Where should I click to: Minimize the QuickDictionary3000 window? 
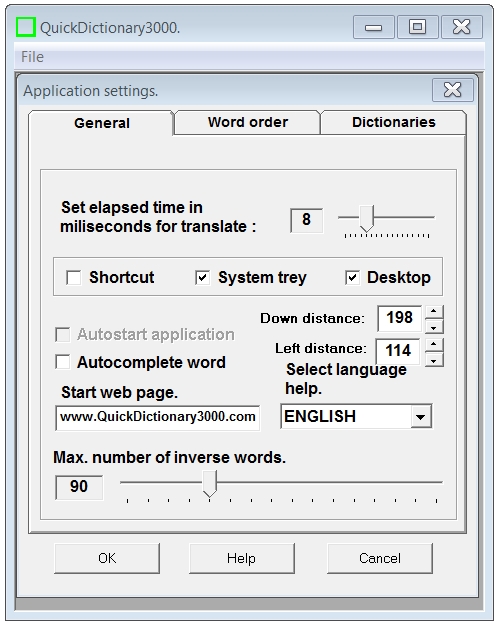pyautogui.click(x=374, y=27)
